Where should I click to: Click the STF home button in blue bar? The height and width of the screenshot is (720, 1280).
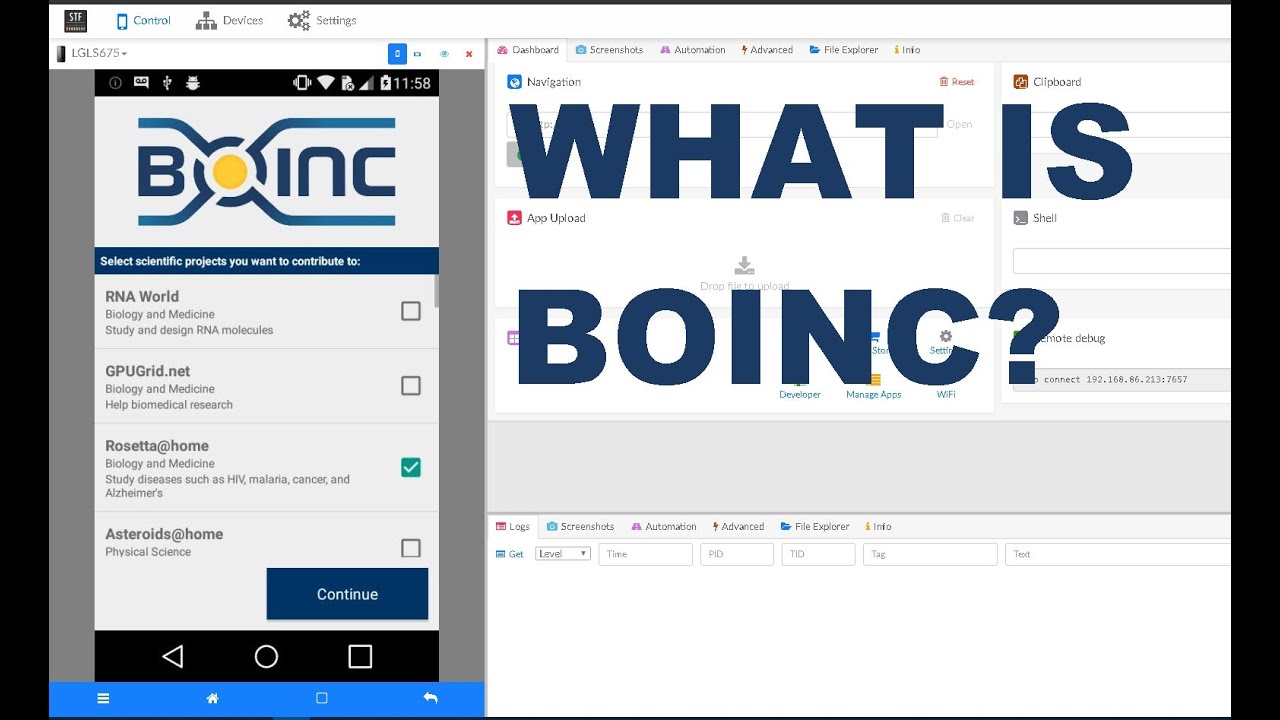click(212, 698)
